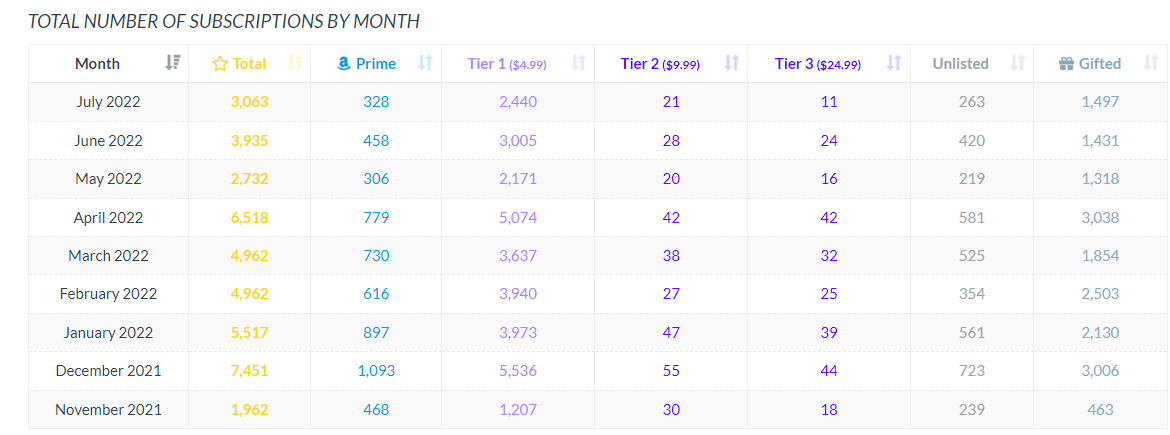
Task: Click the Total Number of Subscriptions heading
Action: (x=224, y=22)
